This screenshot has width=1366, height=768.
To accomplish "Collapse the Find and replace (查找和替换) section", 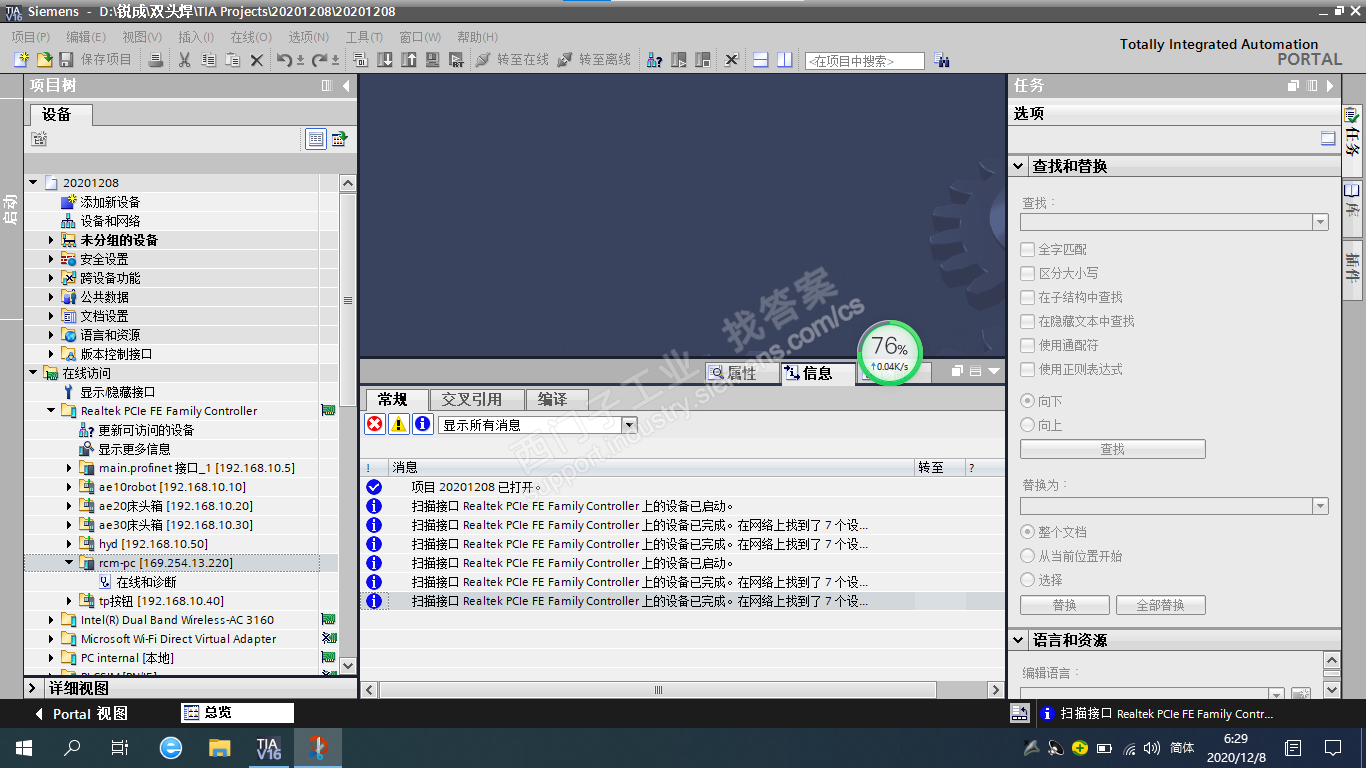I will click(x=1018, y=166).
